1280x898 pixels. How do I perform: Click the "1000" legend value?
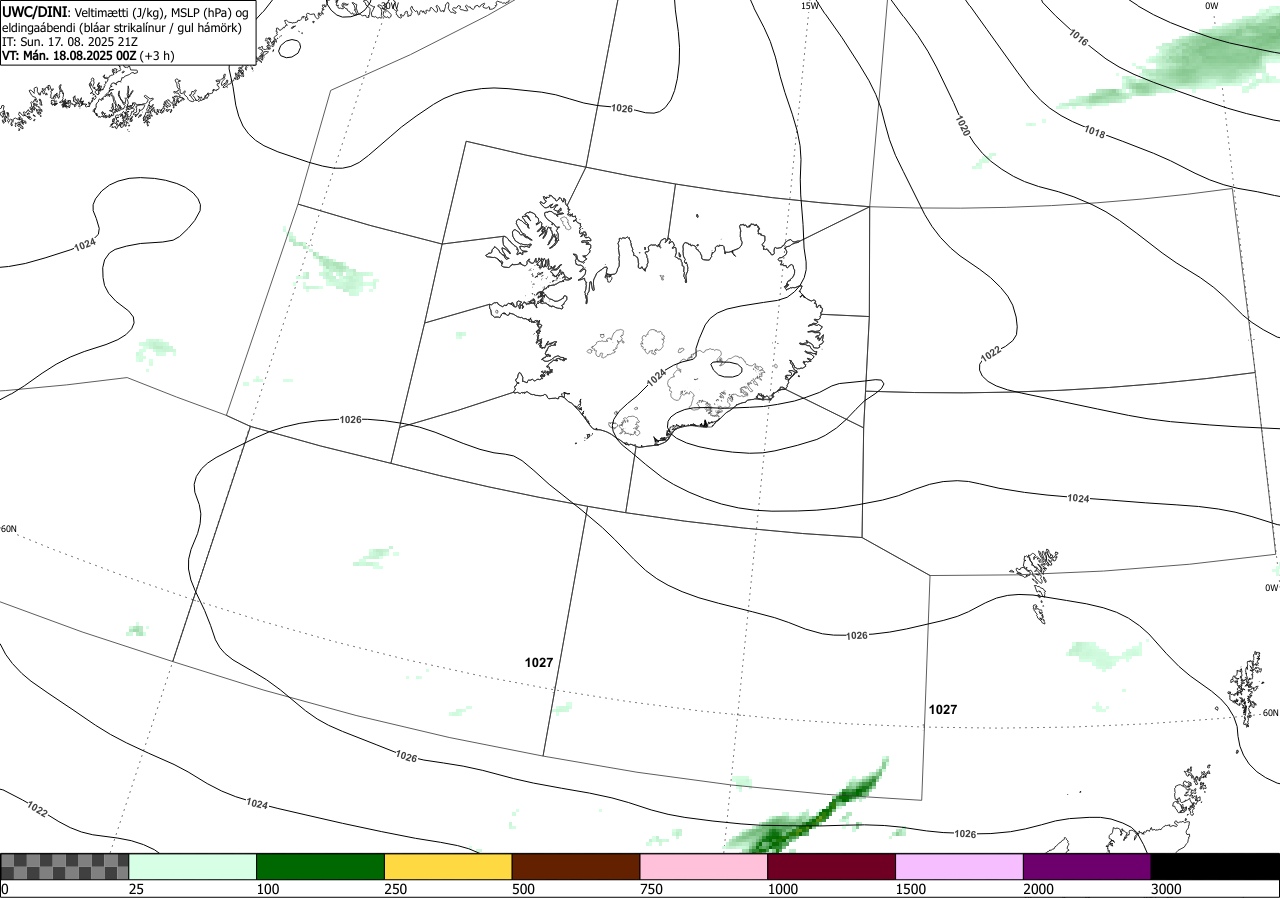[782, 889]
